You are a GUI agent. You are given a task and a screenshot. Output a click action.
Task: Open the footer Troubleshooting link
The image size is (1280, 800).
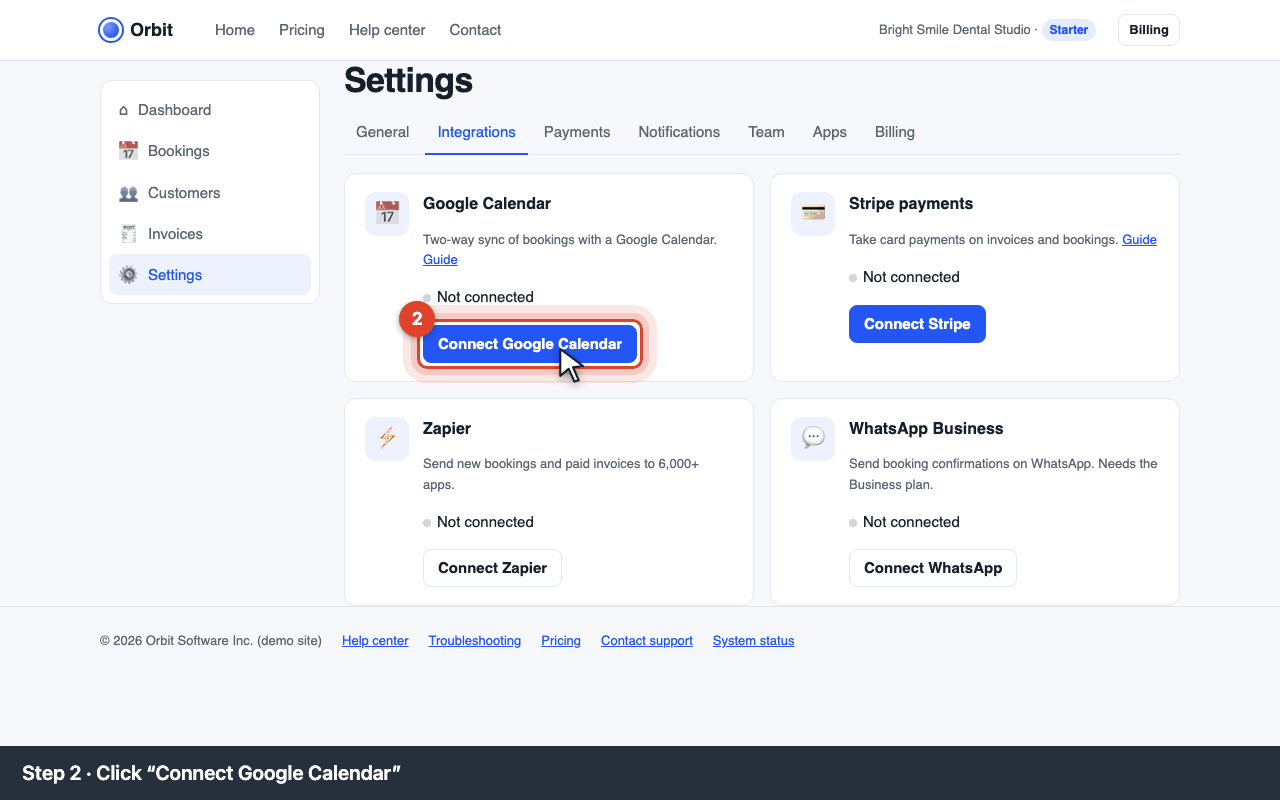pos(475,641)
